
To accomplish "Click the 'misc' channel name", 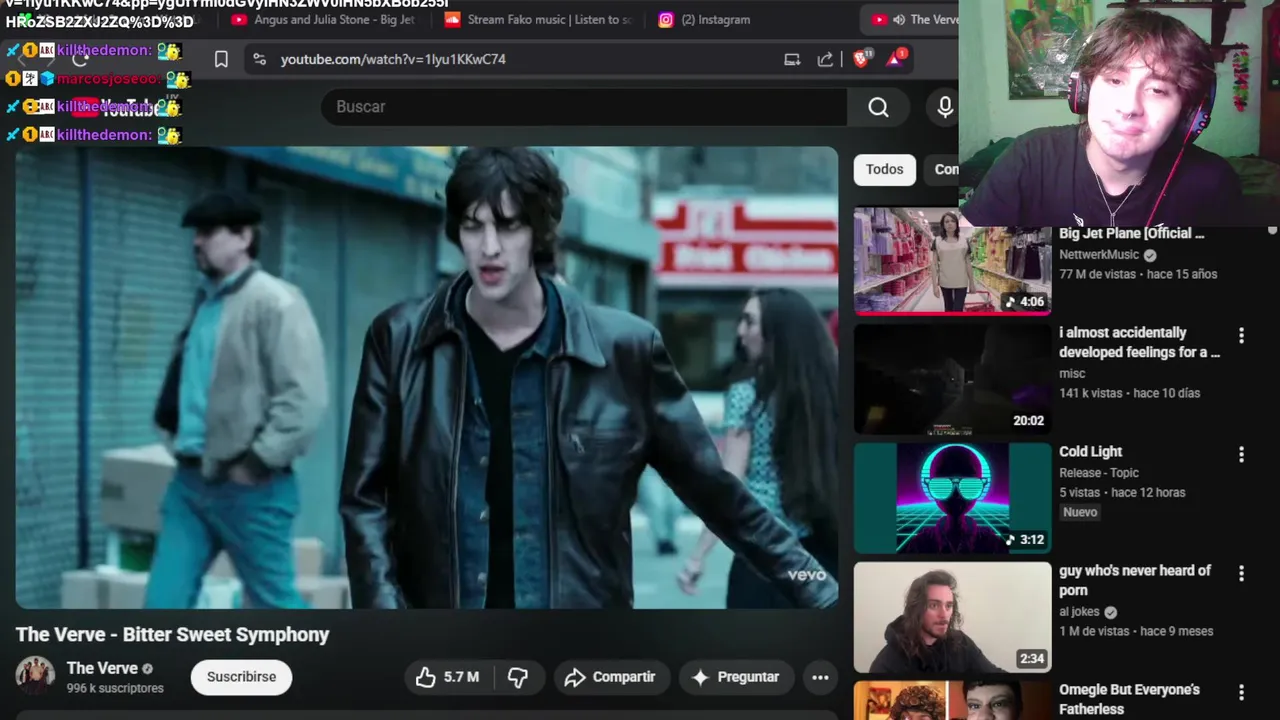I will click(1072, 373).
